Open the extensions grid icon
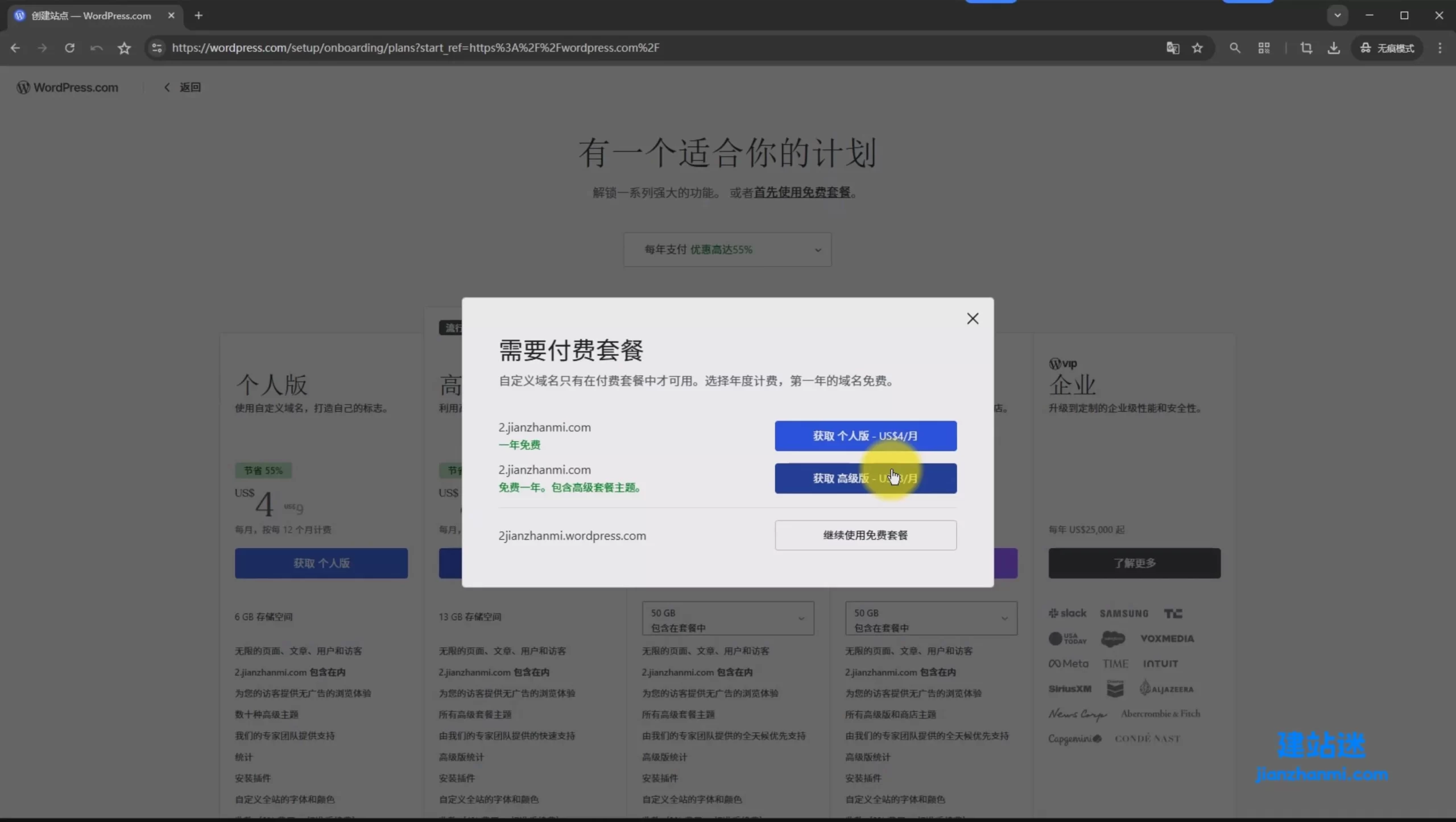This screenshot has width=1456, height=822. pos(1264,48)
